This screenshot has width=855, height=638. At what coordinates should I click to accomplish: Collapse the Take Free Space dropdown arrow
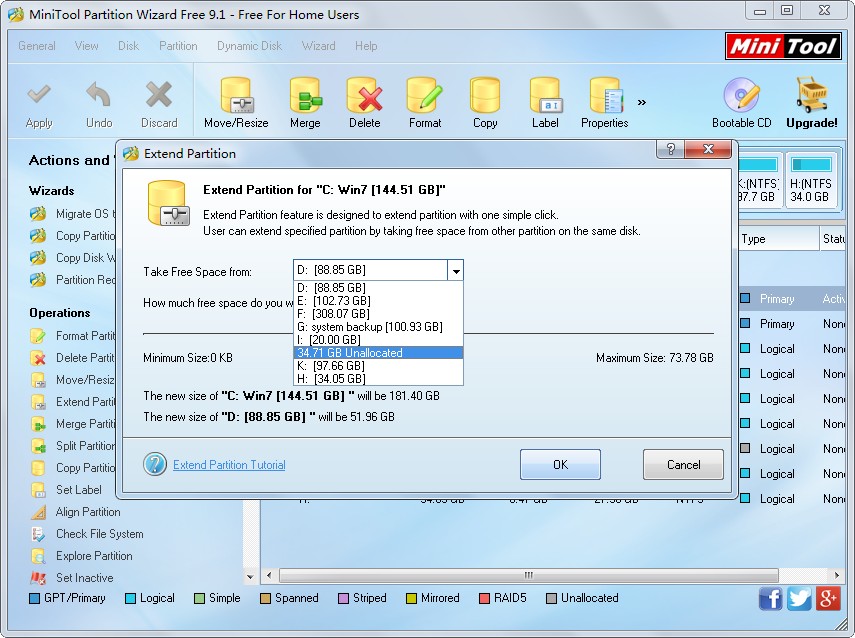[x=455, y=271]
